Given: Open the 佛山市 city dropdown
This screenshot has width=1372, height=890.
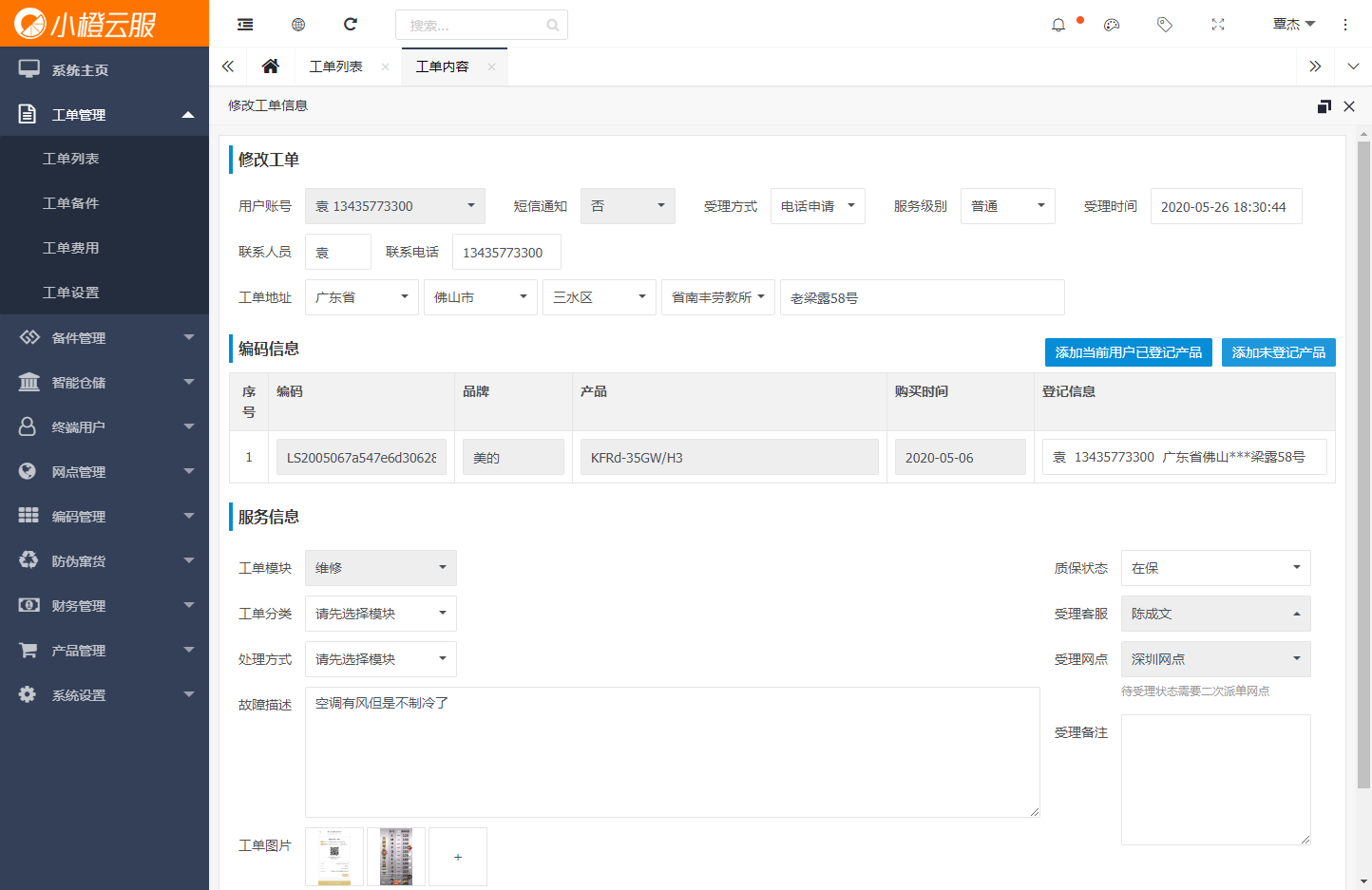Looking at the screenshot, I should 481,297.
